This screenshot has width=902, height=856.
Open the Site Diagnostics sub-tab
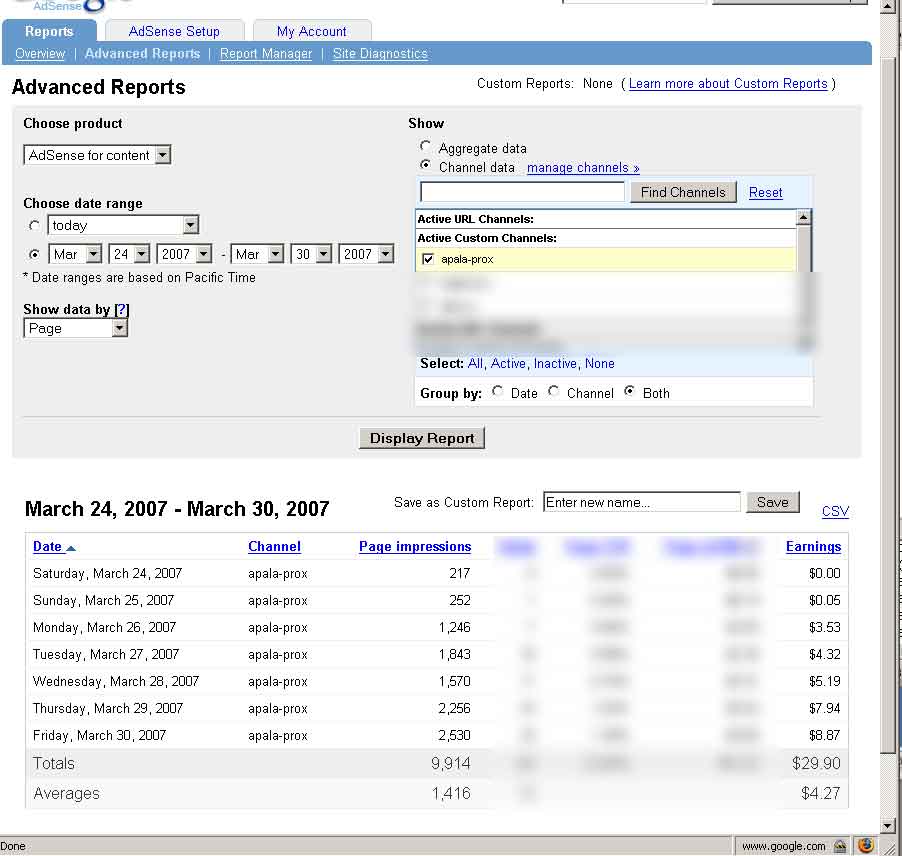[x=380, y=54]
